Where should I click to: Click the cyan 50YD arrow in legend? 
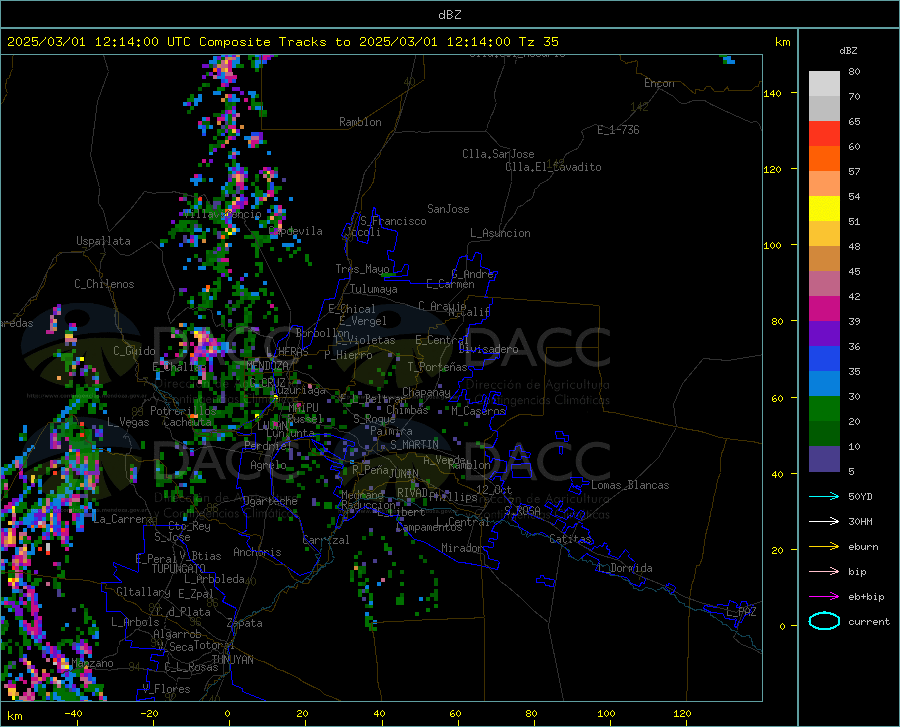[x=824, y=496]
